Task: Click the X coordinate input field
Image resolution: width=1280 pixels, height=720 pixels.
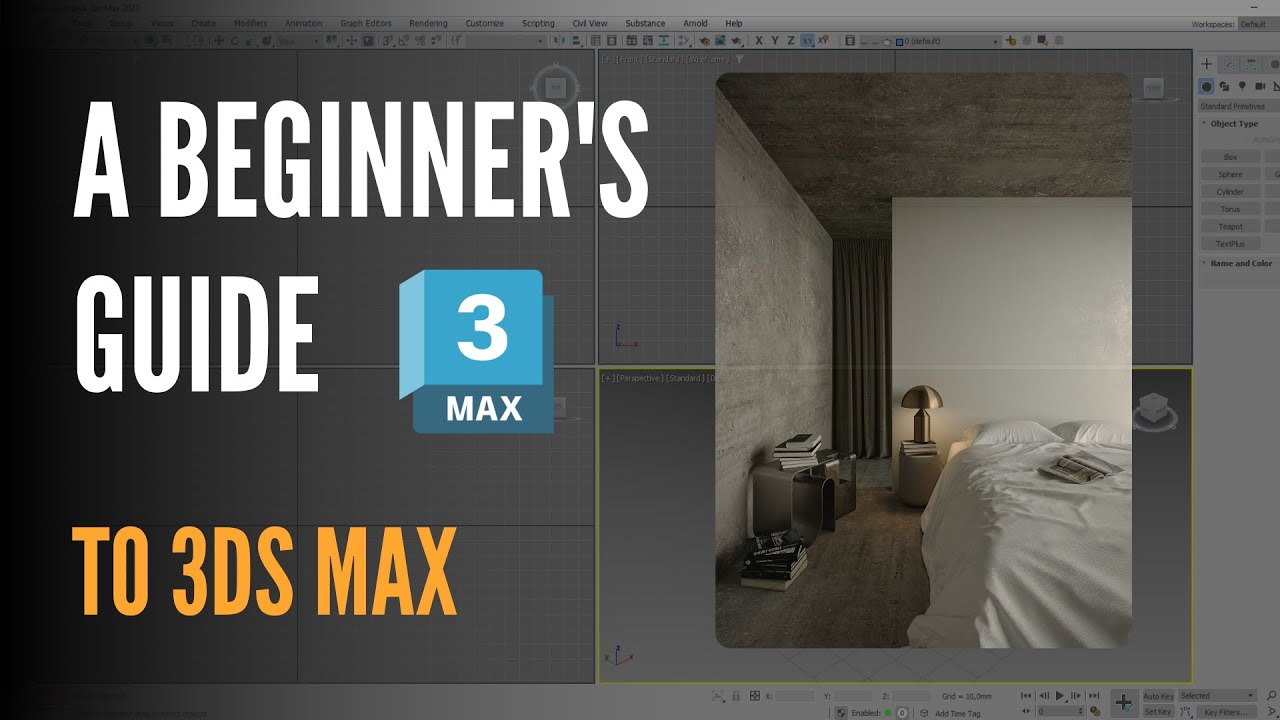Action: (795, 696)
